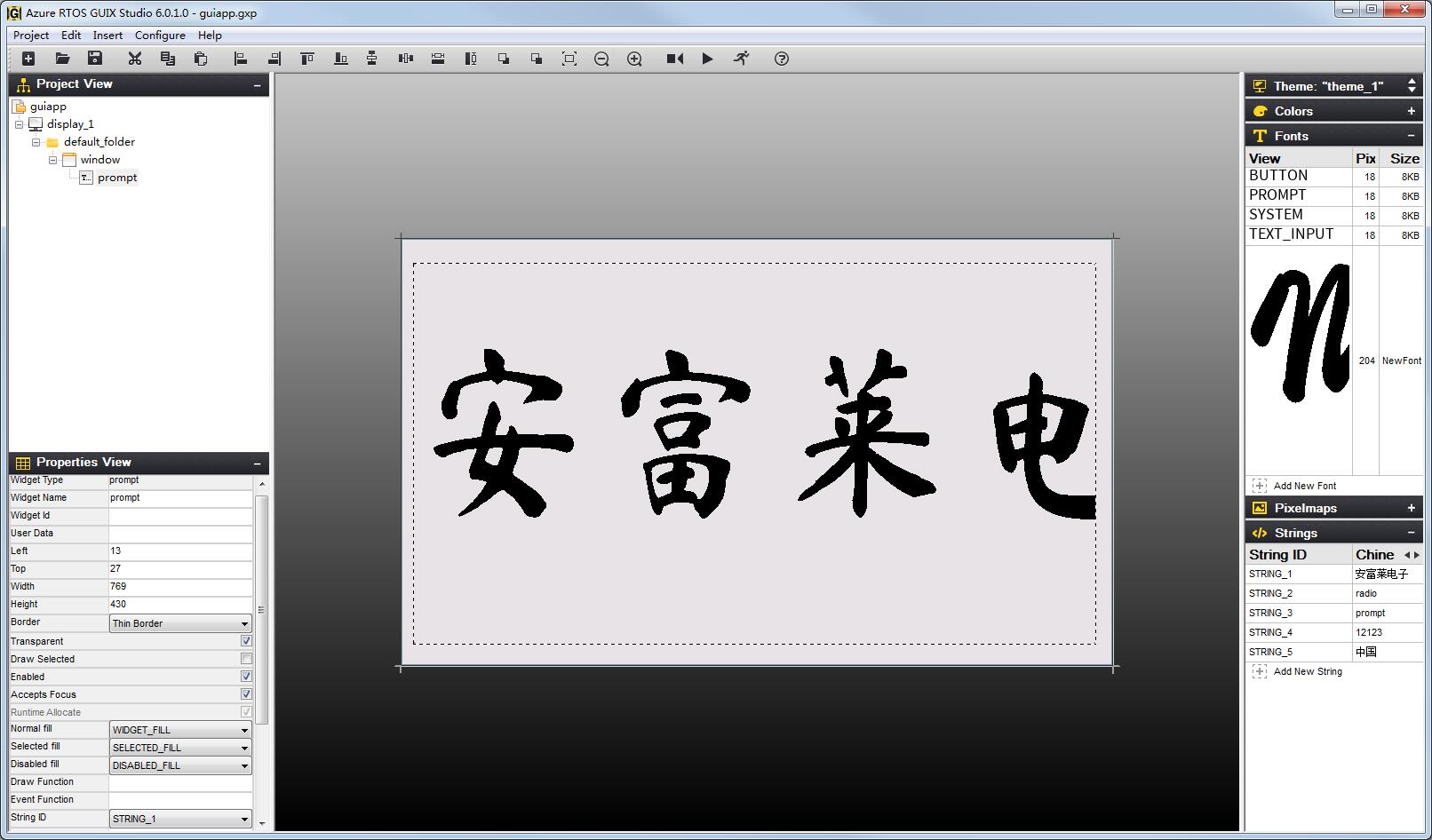
Task: Enable the Draw Selected checkbox
Action: point(246,659)
